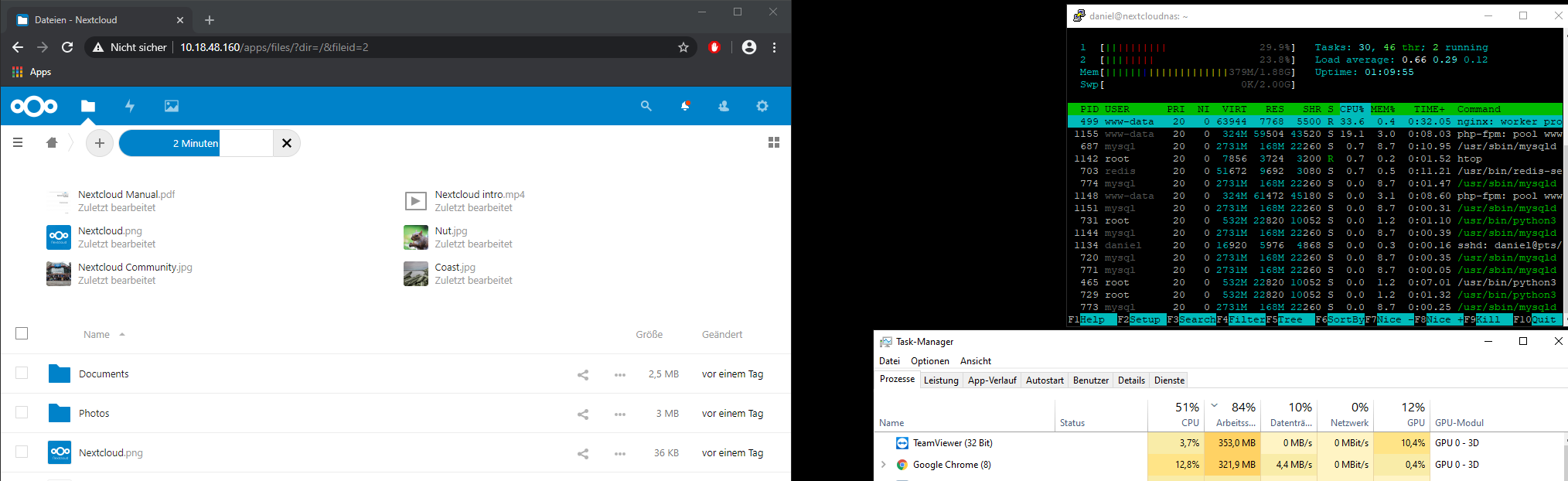This screenshot has width=1568, height=481.
Task: Sort files by Geändert column
Action: [722, 334]
